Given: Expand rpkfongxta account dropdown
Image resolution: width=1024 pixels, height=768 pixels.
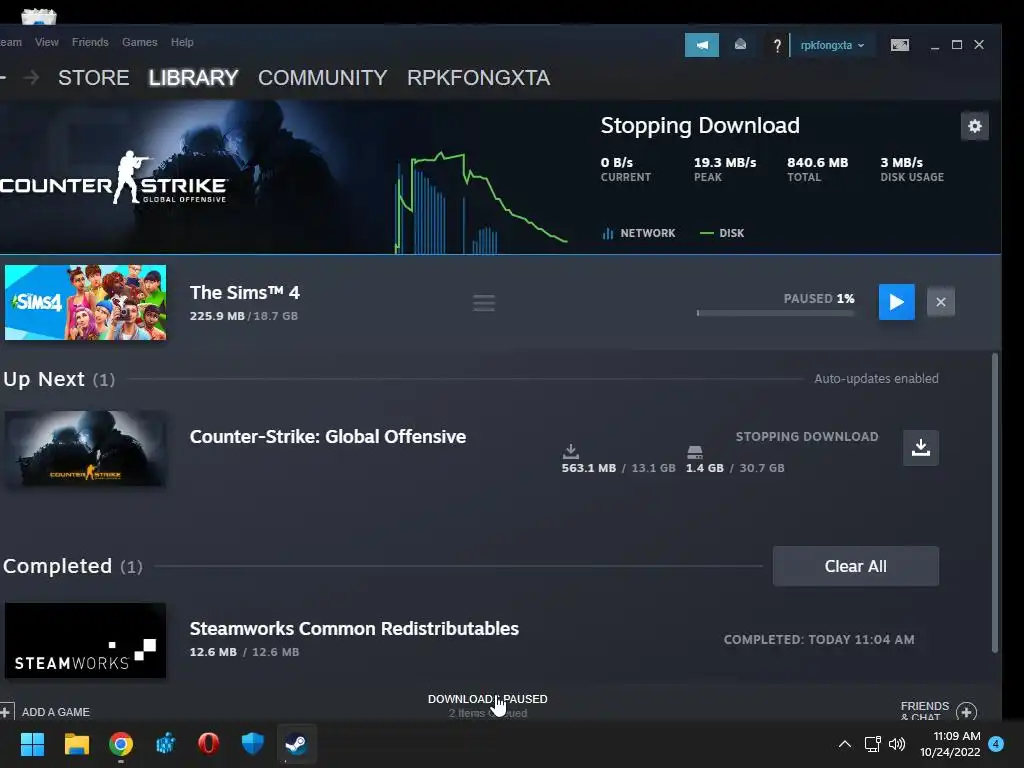Looking at the screenshot, I should click(832, 45).
